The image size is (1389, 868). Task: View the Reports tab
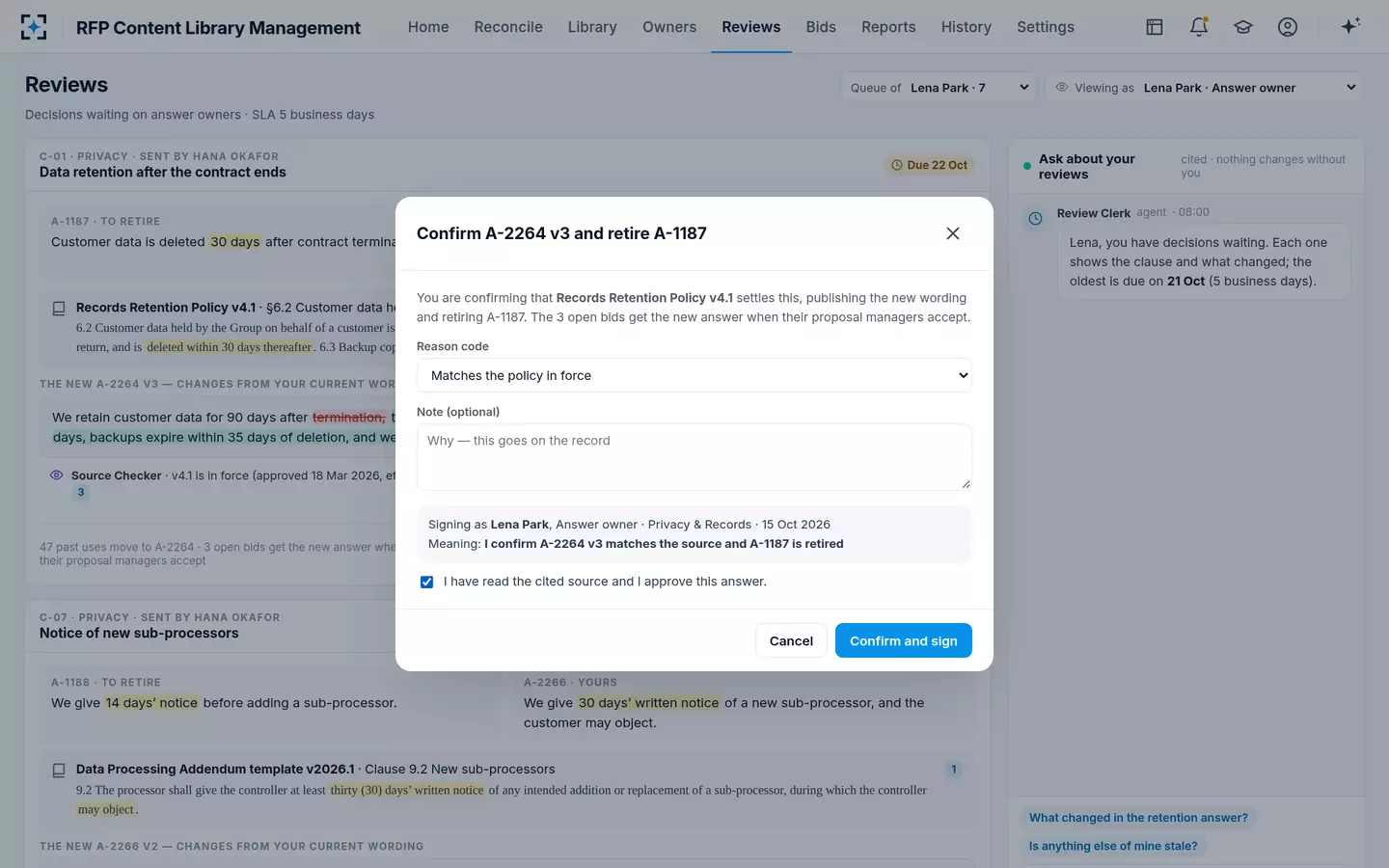point(888,27)
